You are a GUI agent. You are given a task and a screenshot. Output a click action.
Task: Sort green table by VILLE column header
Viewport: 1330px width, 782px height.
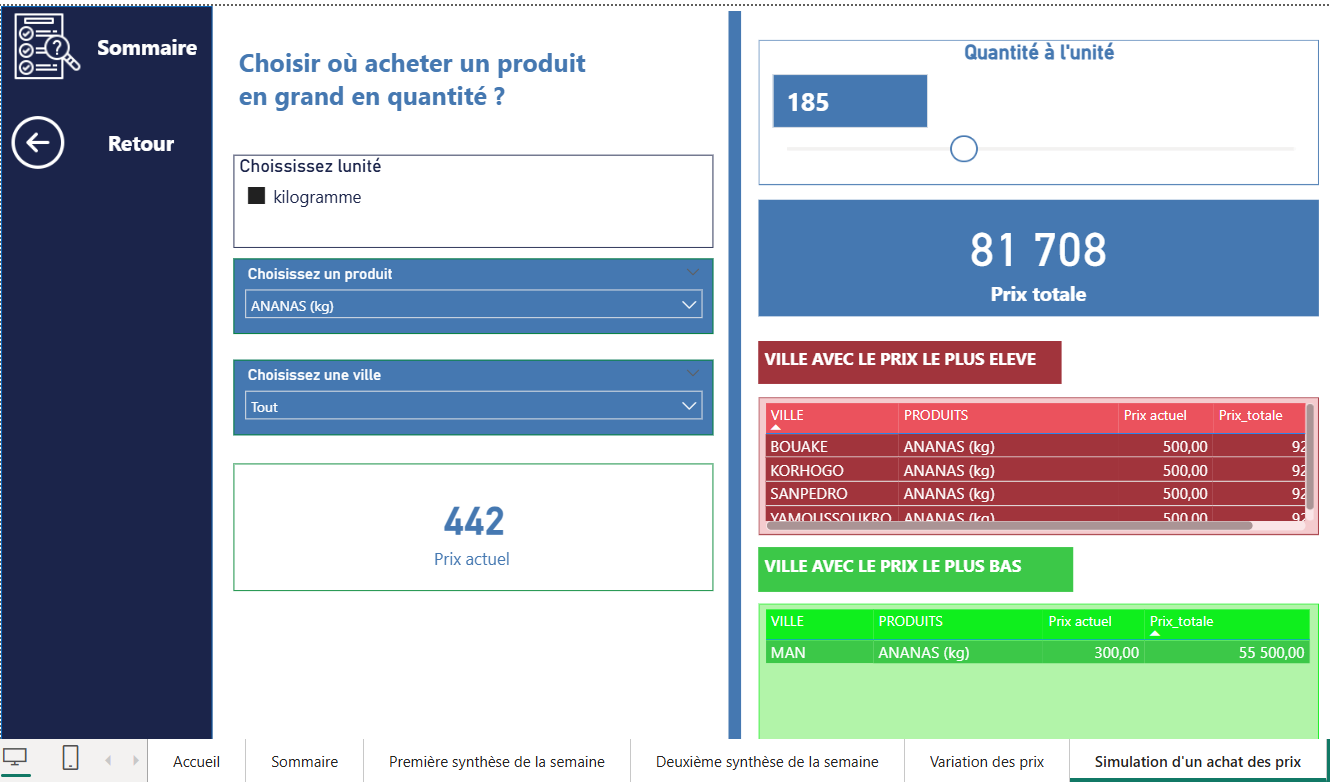coord(819,623)
